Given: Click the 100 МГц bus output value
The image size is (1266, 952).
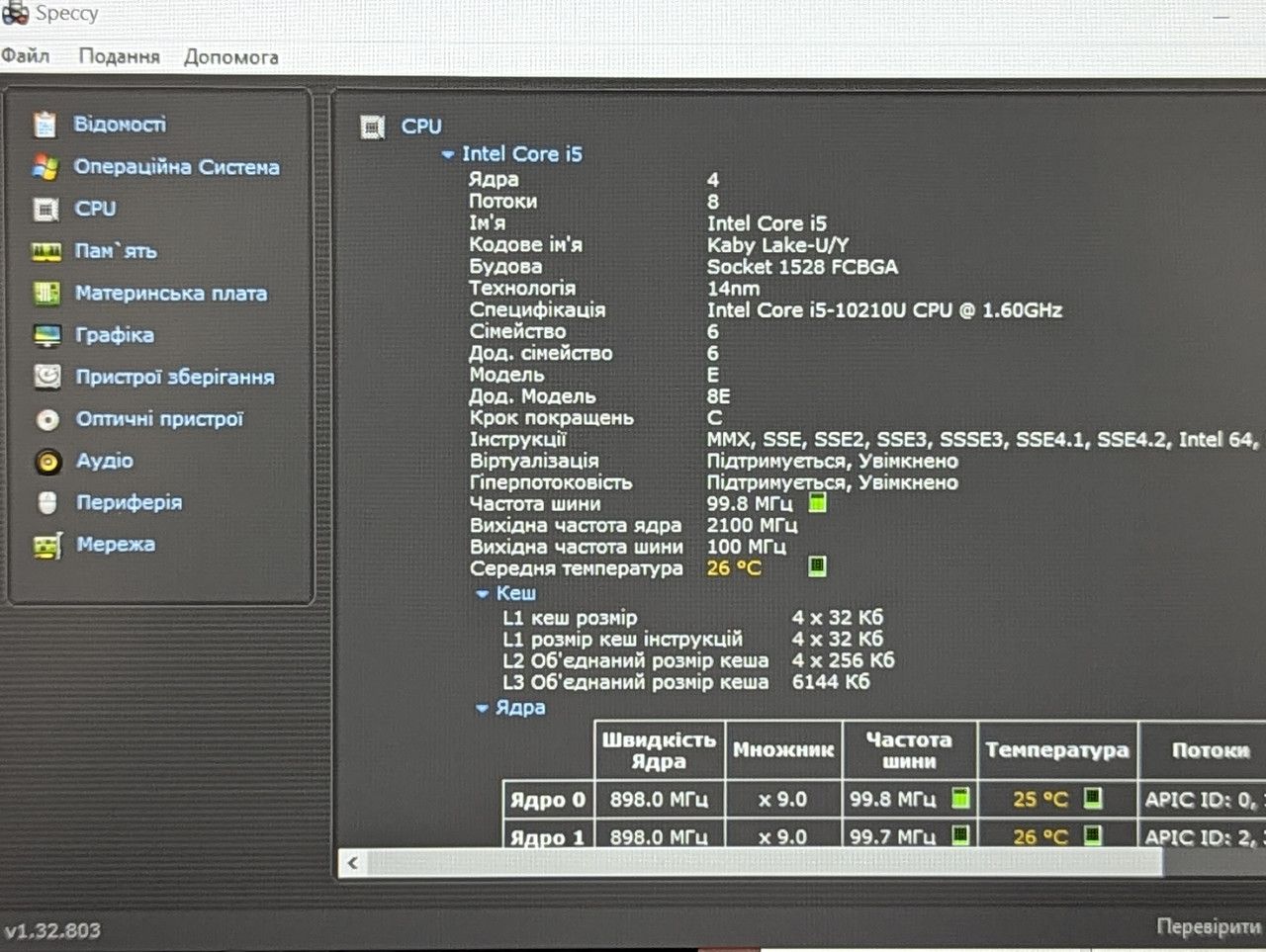Looking at the screenshot, I should click(746, 547).
